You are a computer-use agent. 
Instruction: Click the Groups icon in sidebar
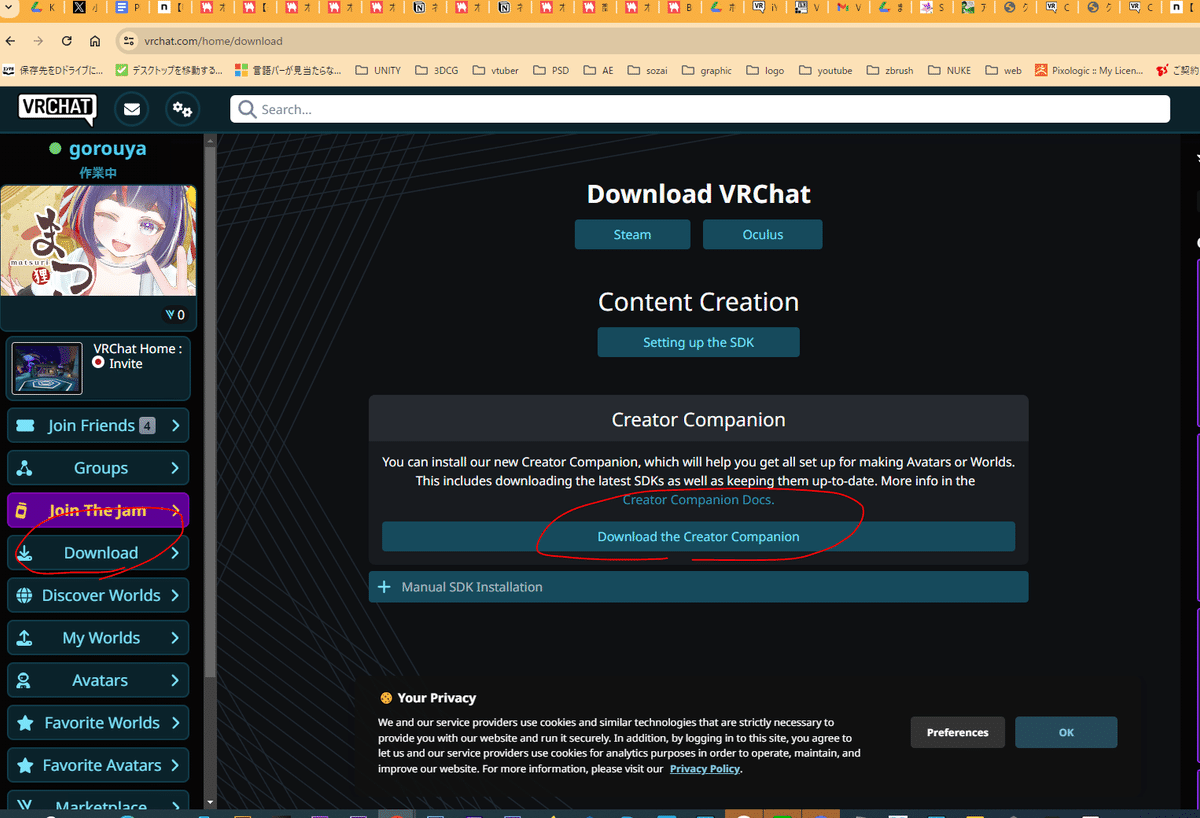(25, 468)
